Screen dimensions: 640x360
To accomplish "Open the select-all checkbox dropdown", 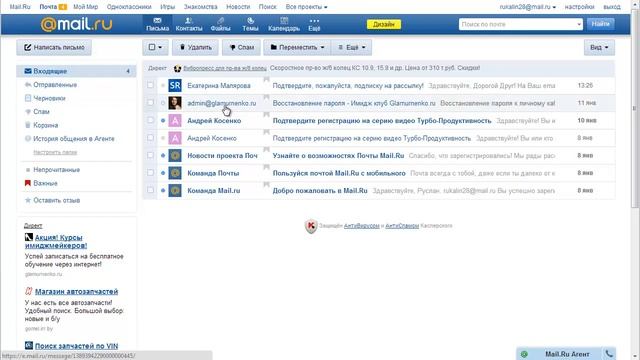I will (155, 47).
